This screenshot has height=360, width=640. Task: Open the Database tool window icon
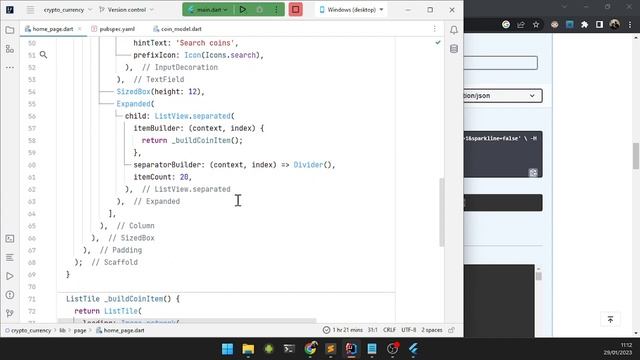click(454, 49)
